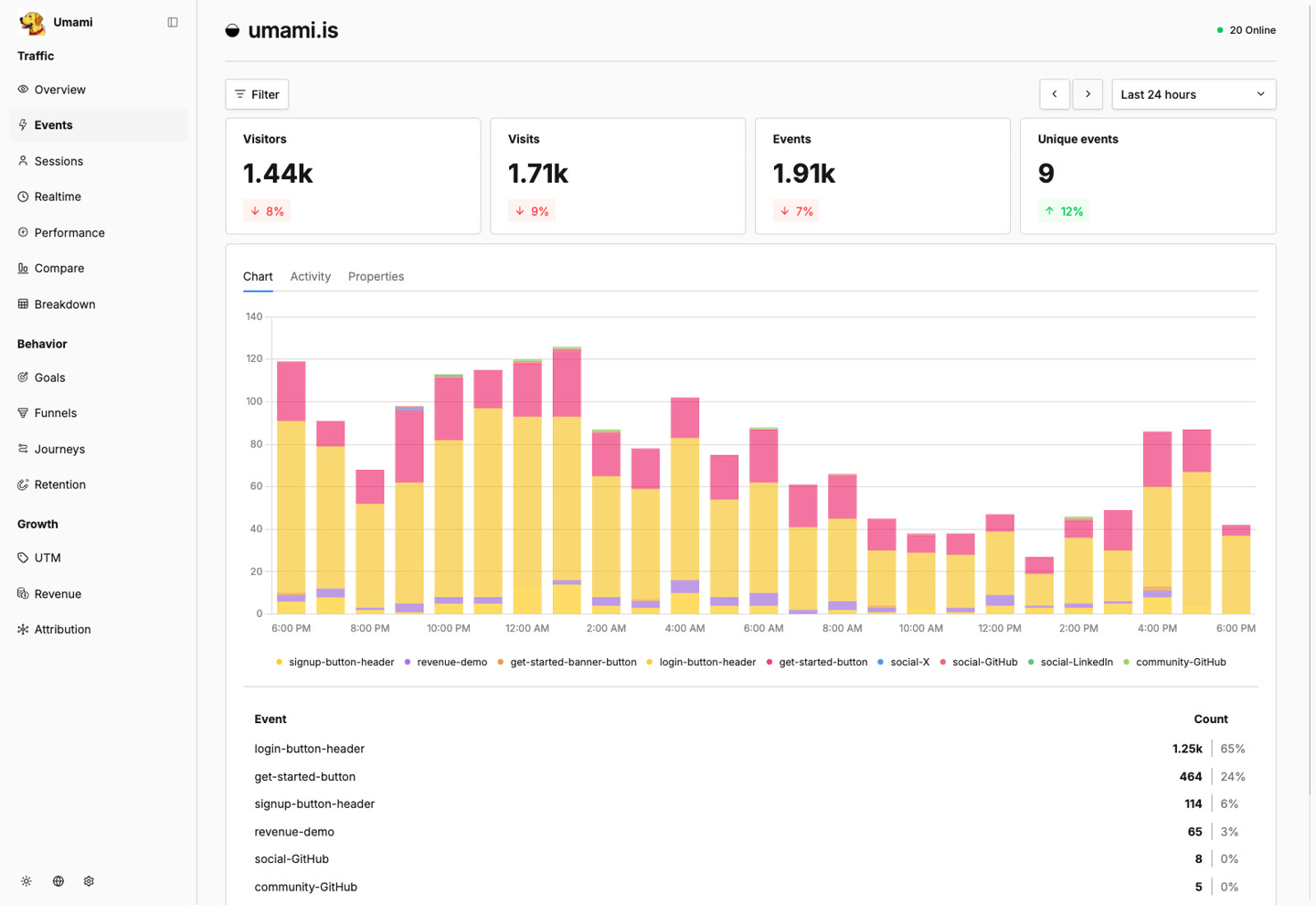
Task: Switch to the Chart tab
Action: (258, 276)
